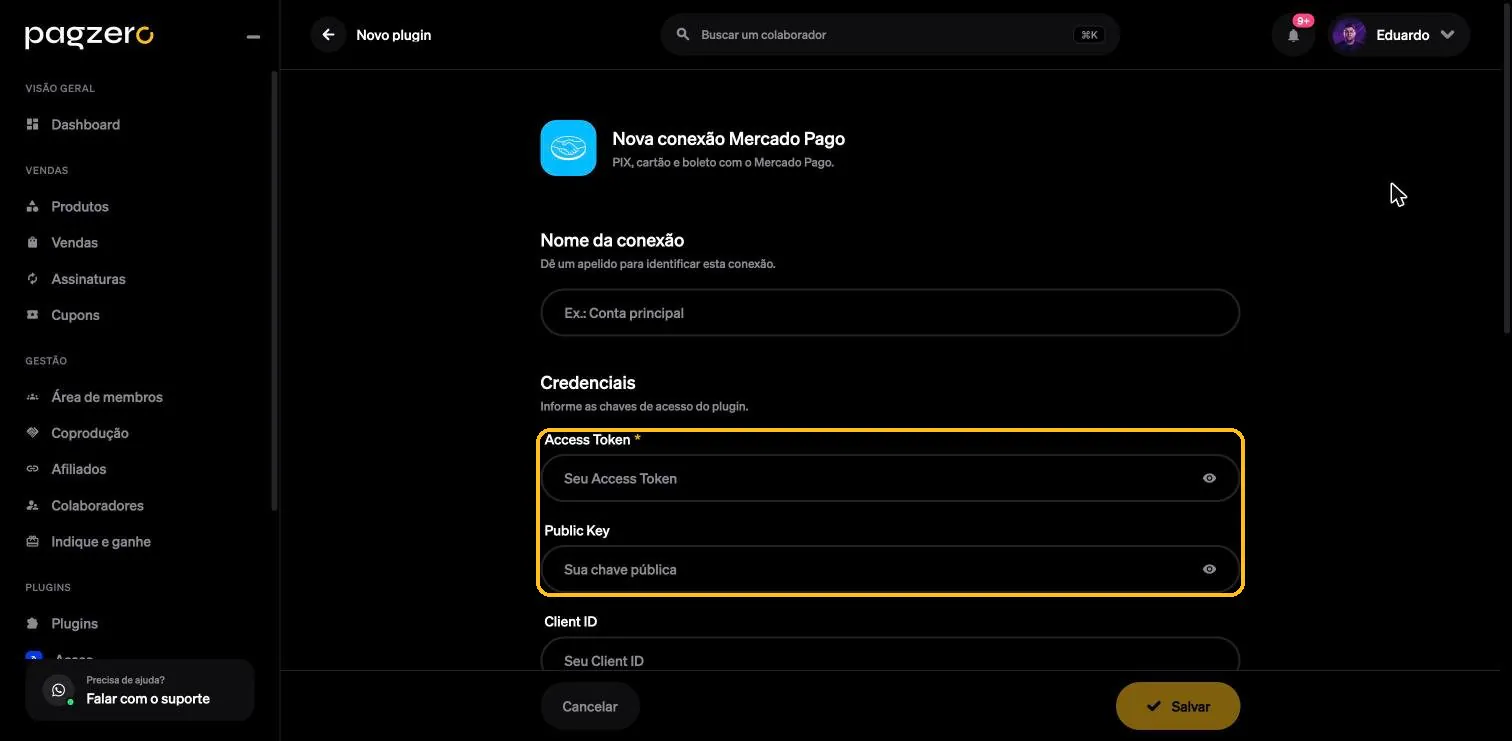Click the Sua chave pública field
This screenshot has width=1512, height=741.
(890, 569)
